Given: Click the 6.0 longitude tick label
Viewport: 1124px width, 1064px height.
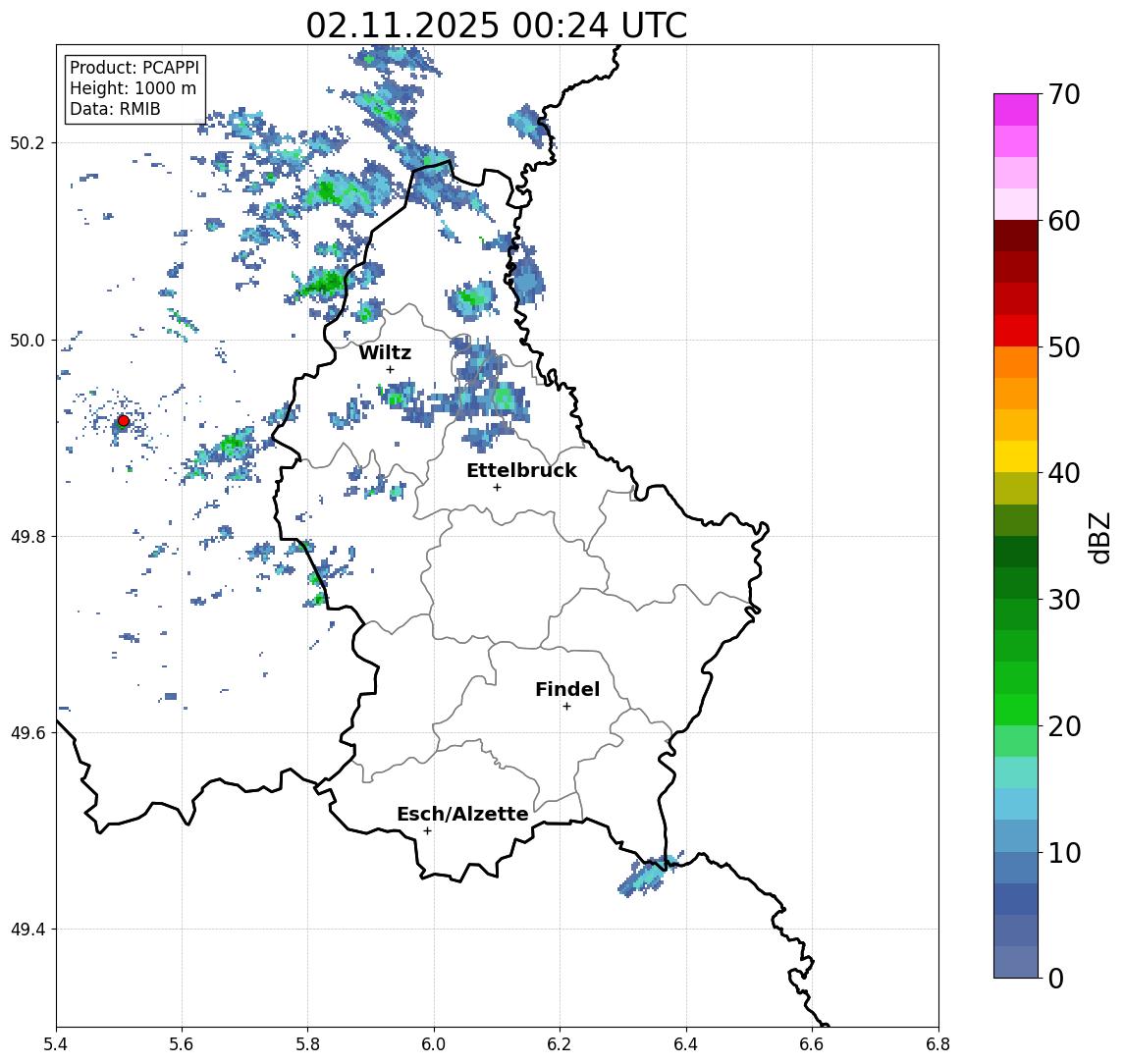Looking at the screenshot, I should coord(434,1044).
